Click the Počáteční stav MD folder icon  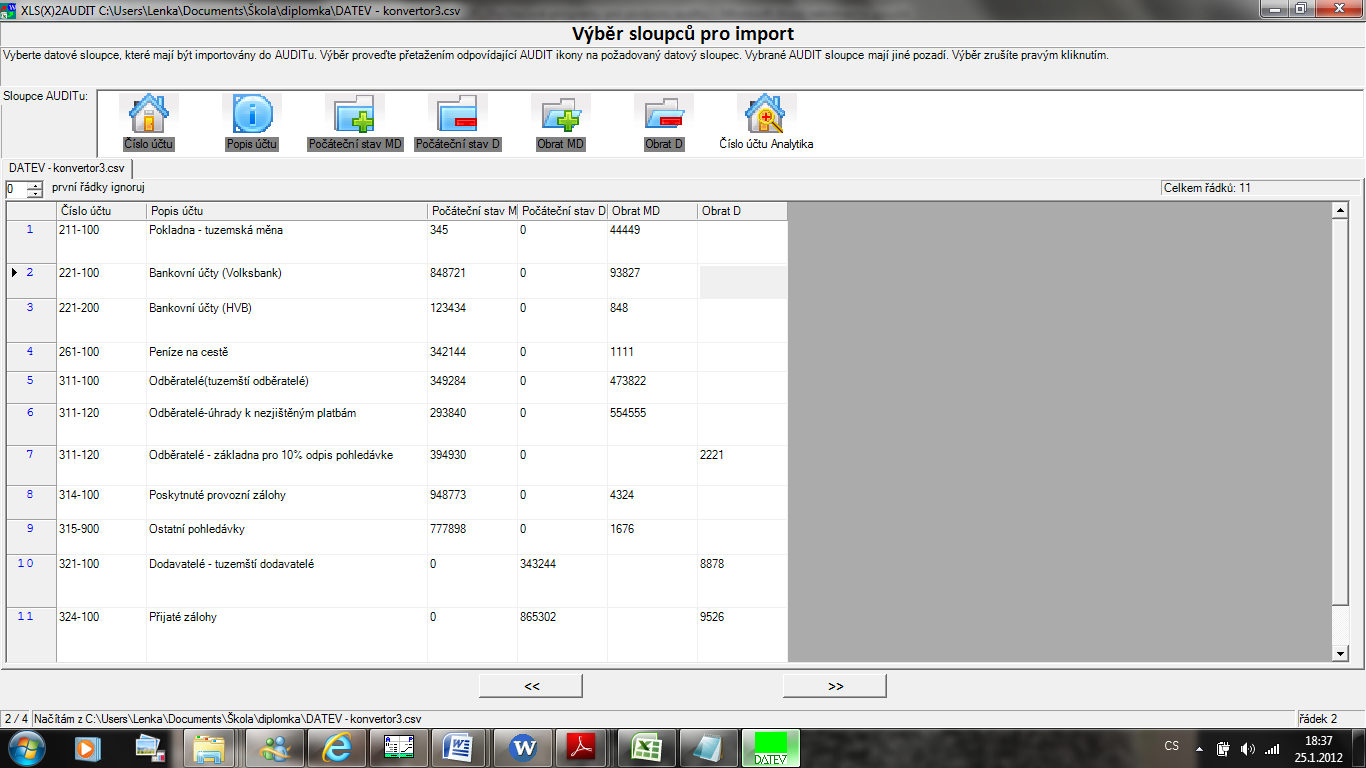pyautogui.click(x=355, y=114)
